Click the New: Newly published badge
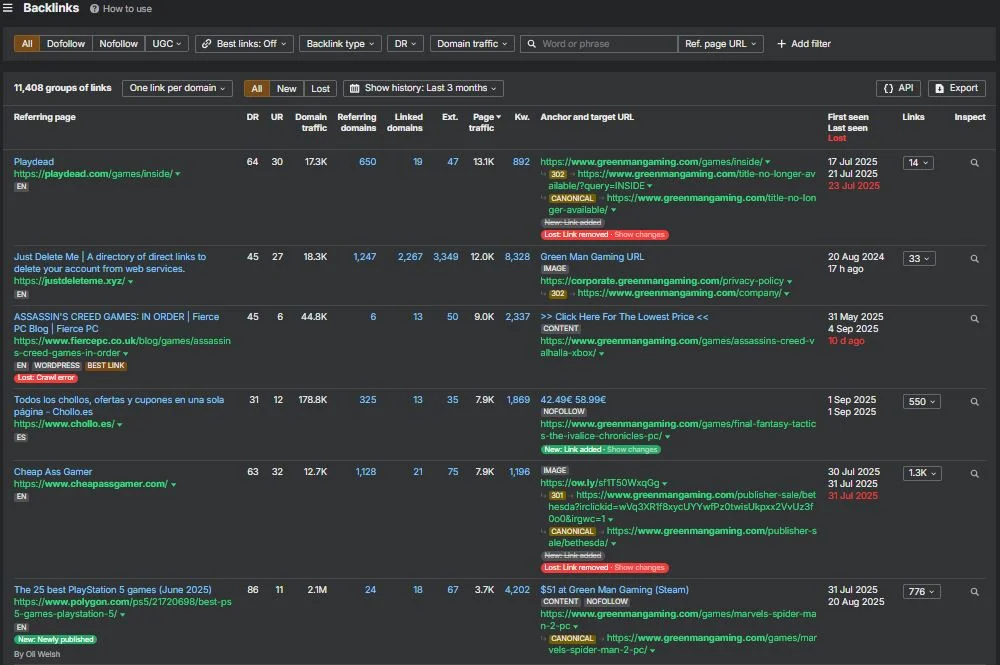This screenshot has width=1000, height=665. click(x=55, y=639)
